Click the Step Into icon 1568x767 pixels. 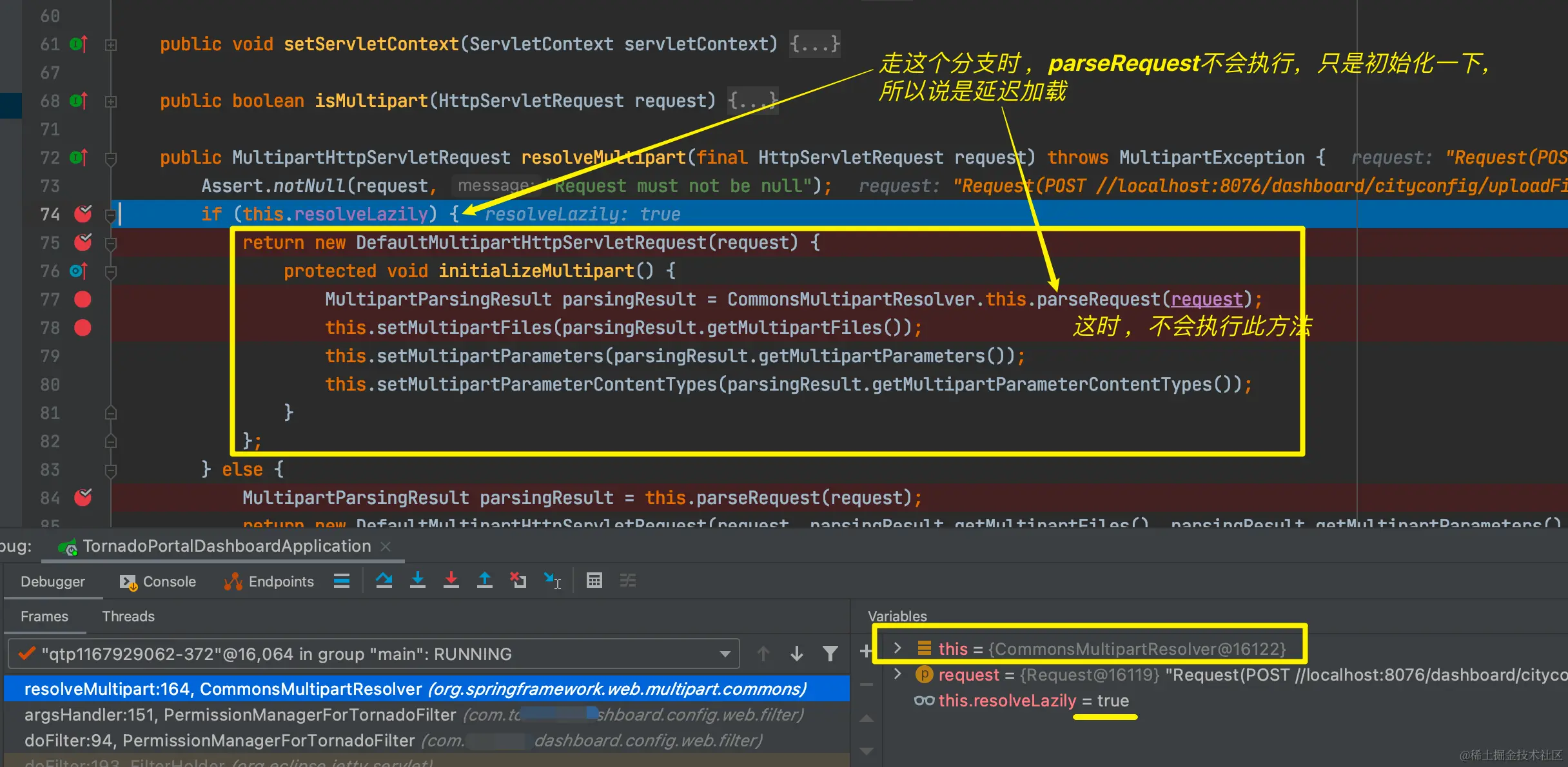pos(418,581)
